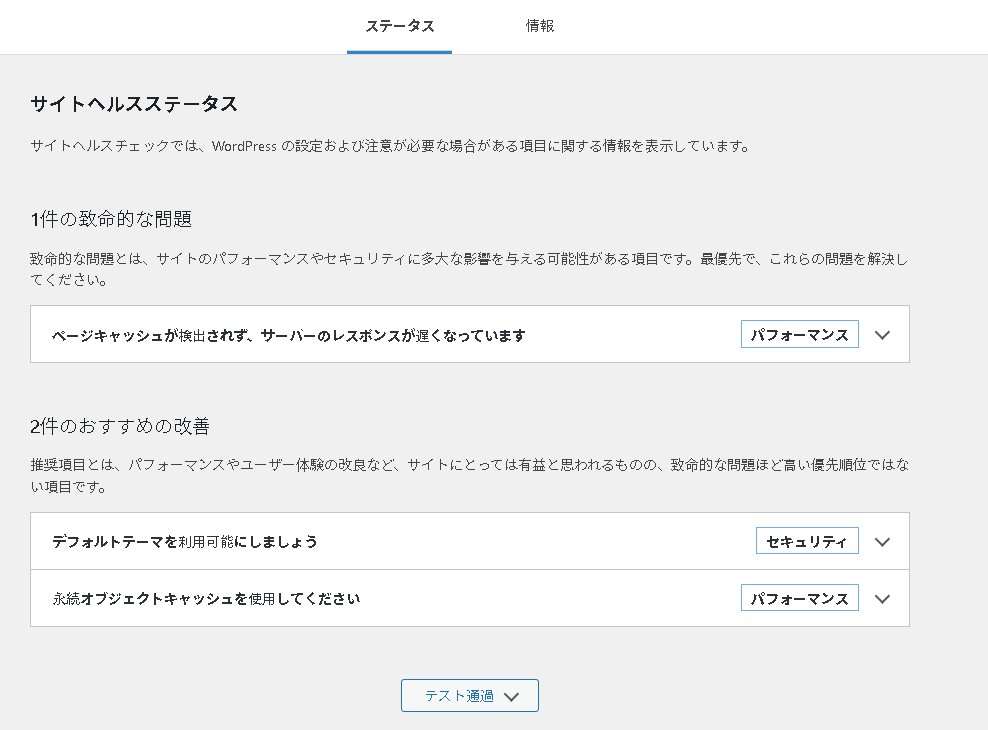Click パフォーマンス badge on the 永続オブジェクトキャッシュ row
The image size is (988, 730).
[x=799, y=599]
